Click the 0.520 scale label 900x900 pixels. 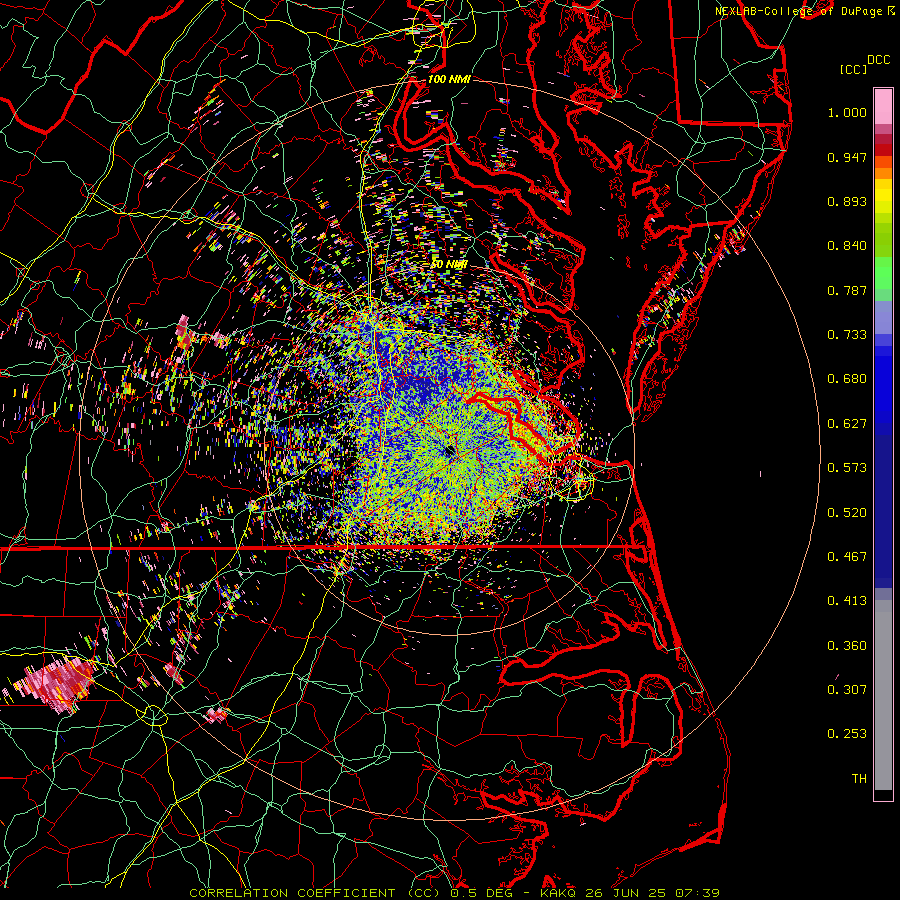click(847, 513)
